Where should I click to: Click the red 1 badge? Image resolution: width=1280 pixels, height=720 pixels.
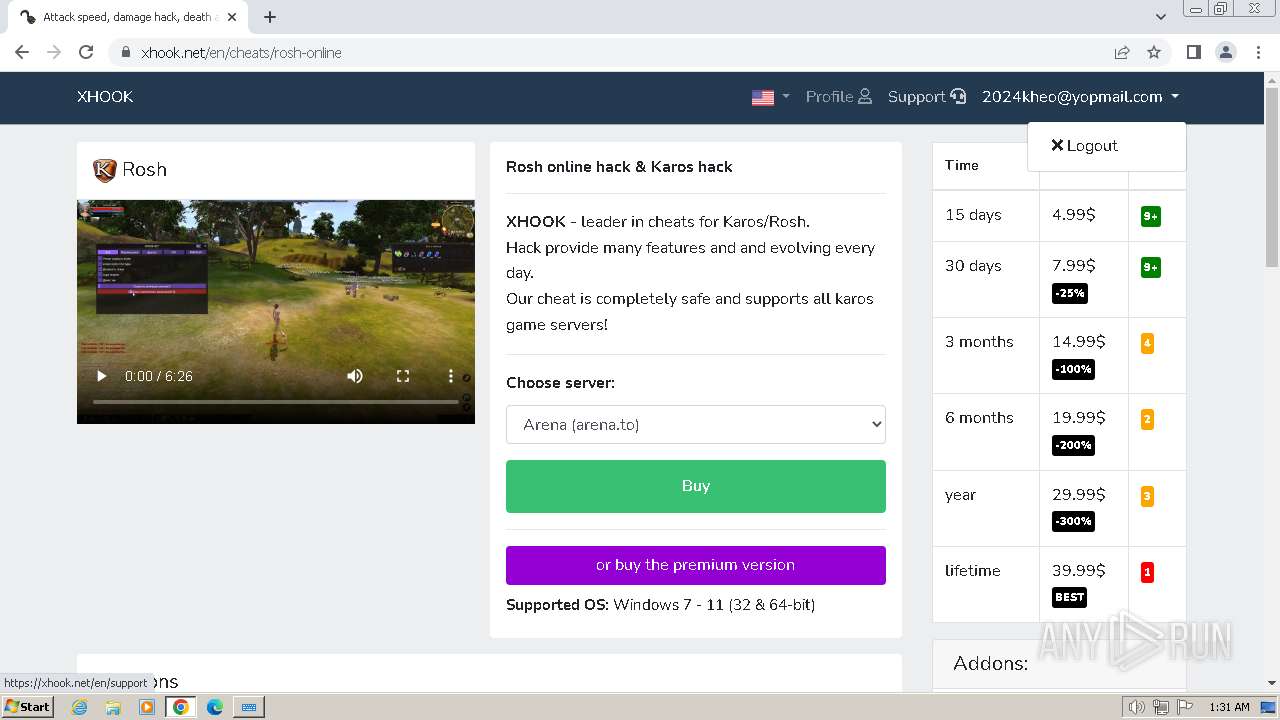click(1147, 572)
